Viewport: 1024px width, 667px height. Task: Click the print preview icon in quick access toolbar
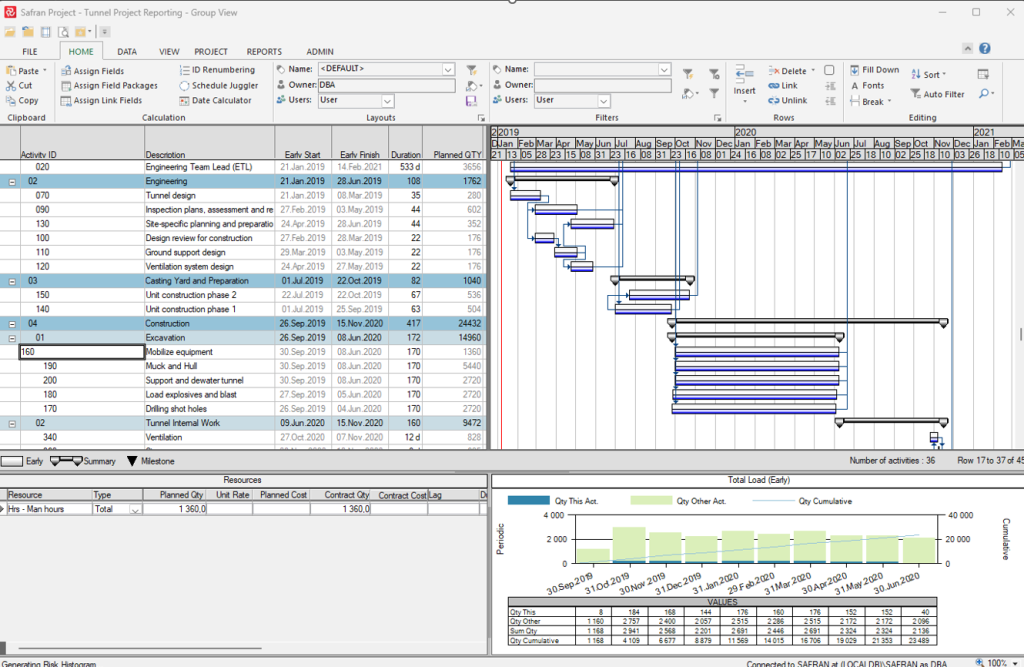pos(63,32)
